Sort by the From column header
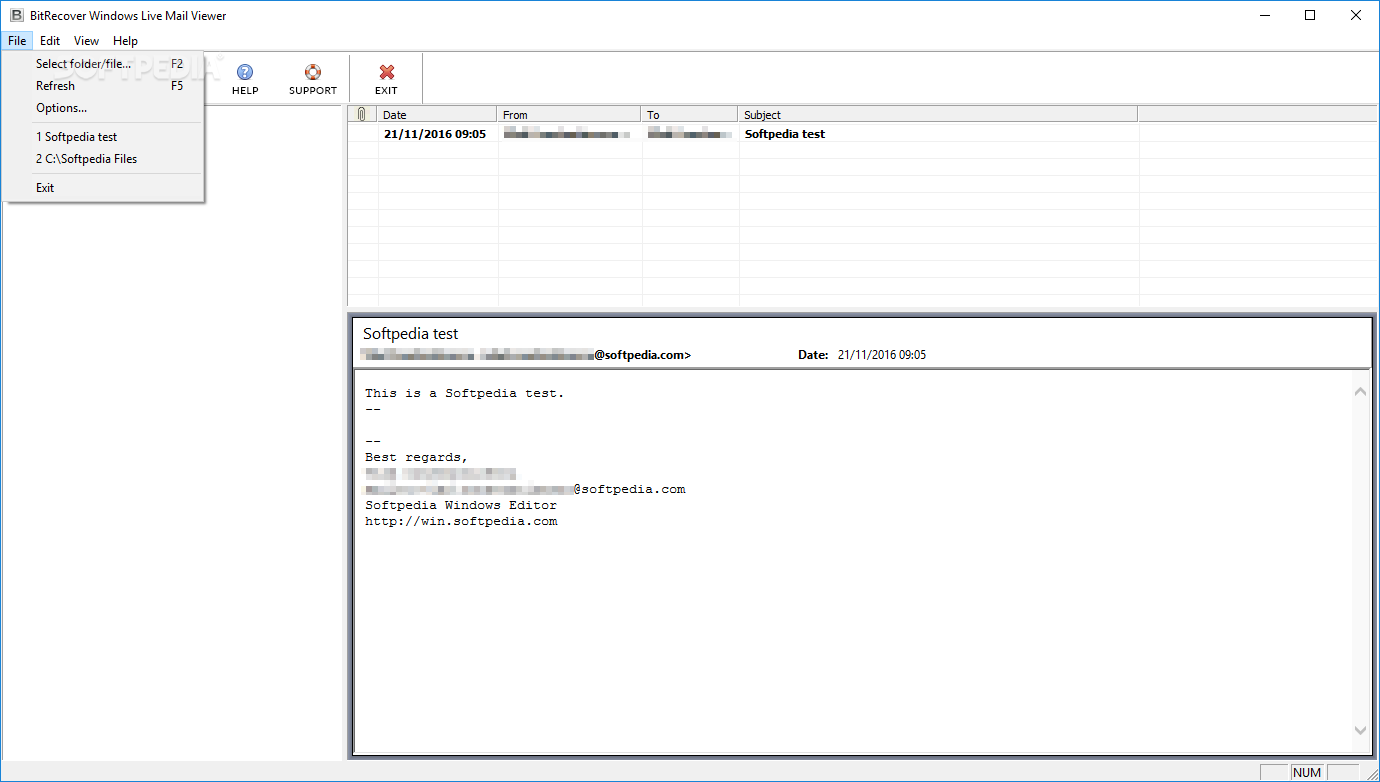This screenshot has width=1380, height=782. click(x=569, y=114)
